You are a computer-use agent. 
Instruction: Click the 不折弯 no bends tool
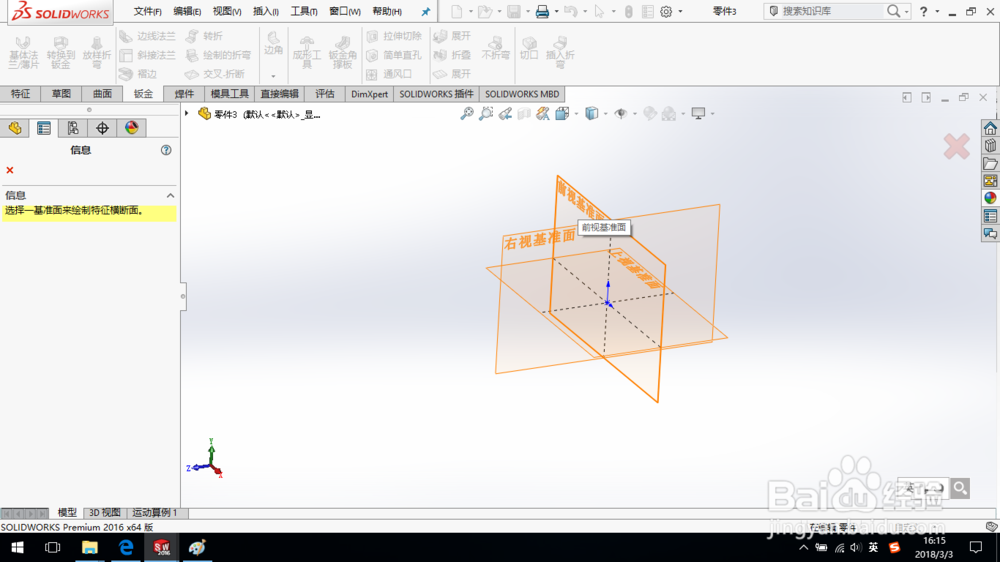coord(496,48)
